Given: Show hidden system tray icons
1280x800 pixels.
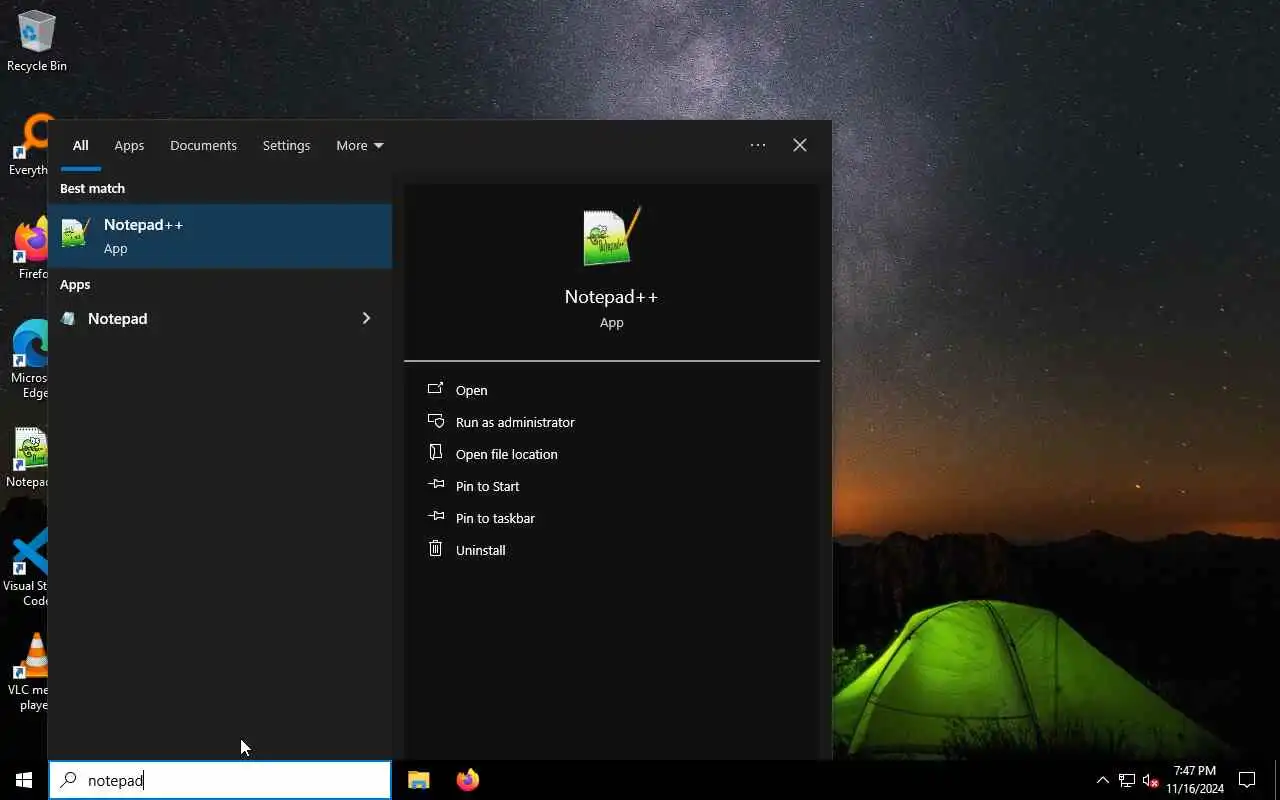Looking at the screenshot, I should pos(1102,780).
